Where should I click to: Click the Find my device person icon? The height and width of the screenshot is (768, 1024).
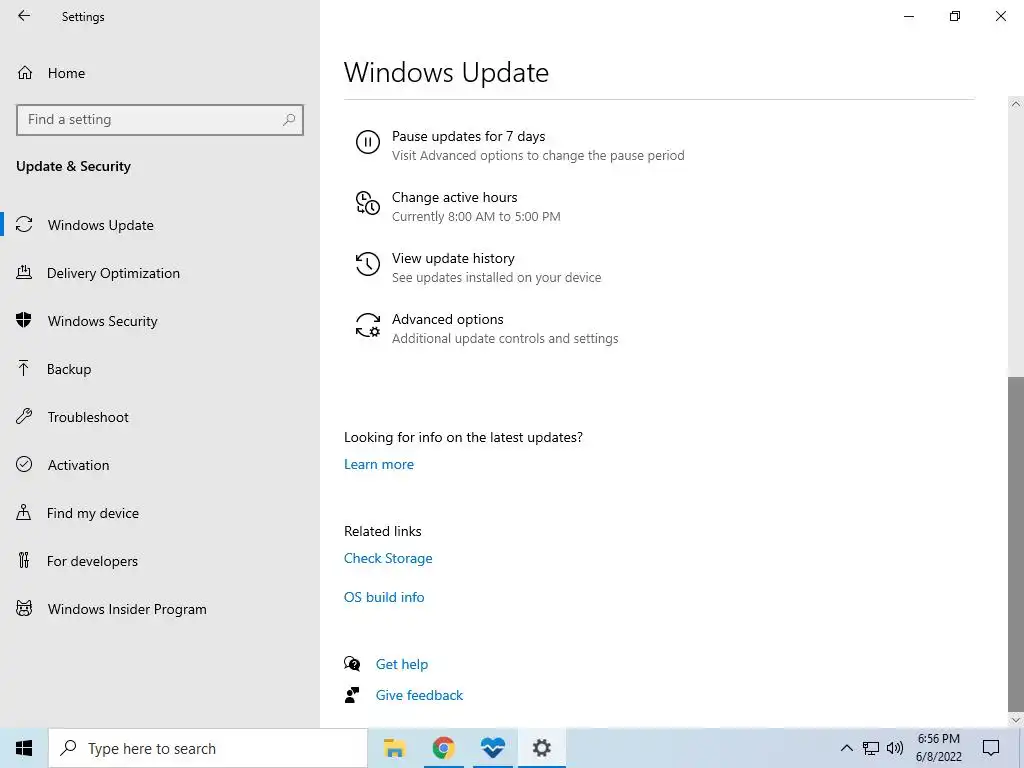(x=24, y=512)
